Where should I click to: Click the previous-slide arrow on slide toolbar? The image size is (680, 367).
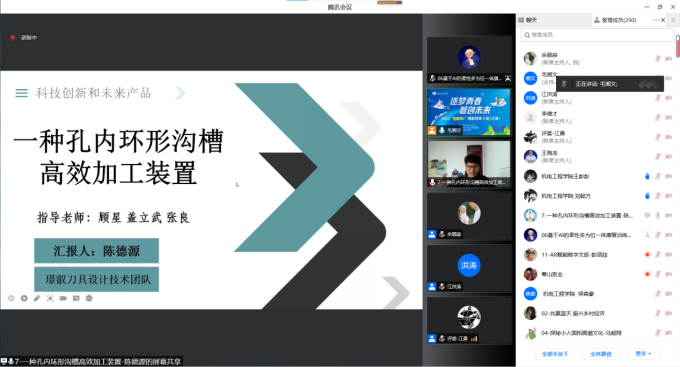click(11, 298)
